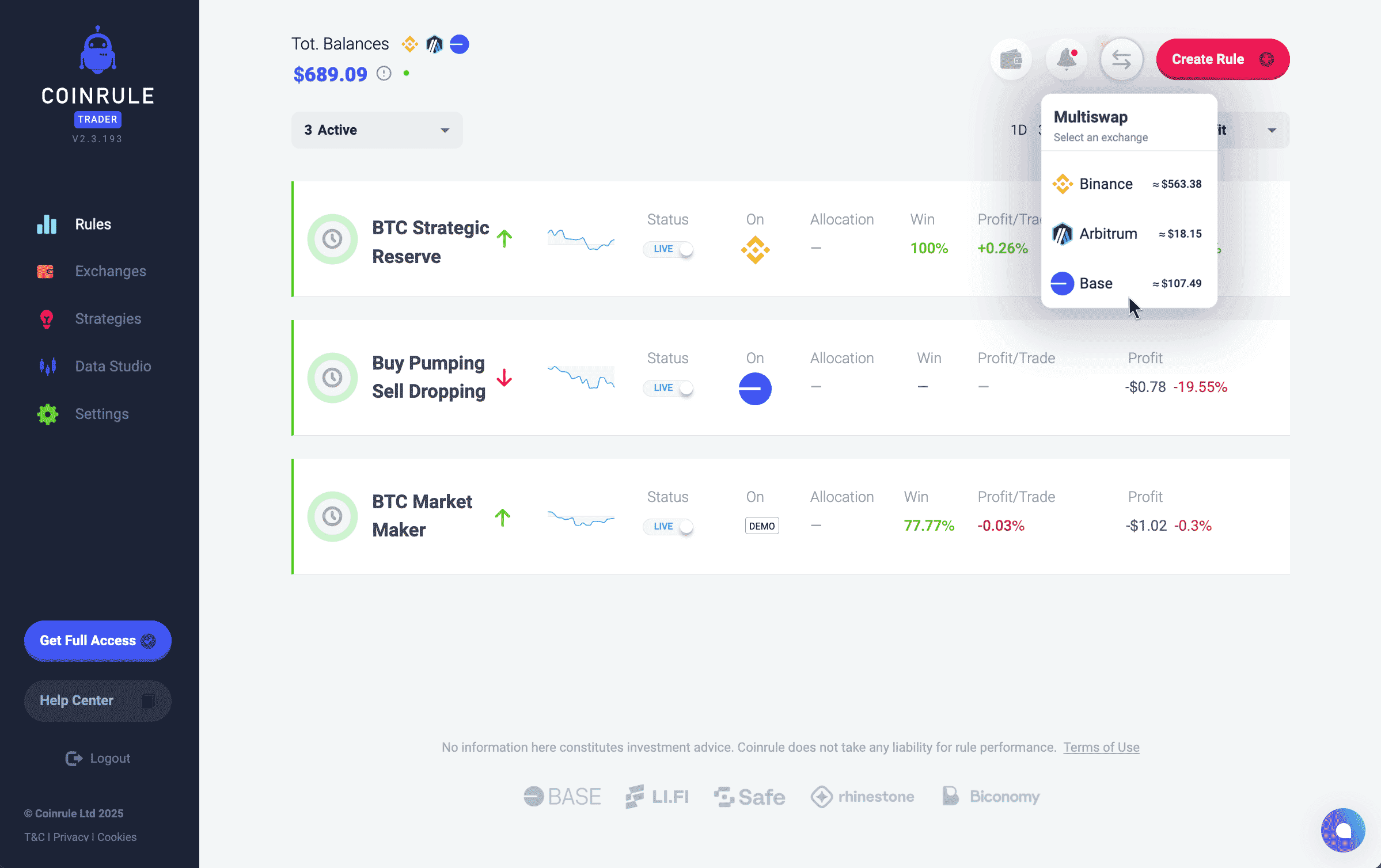The height and width of the screenshot is (868, 1381).
Task: Select the 1D timeframe option
Action: tap(1018, 130)
